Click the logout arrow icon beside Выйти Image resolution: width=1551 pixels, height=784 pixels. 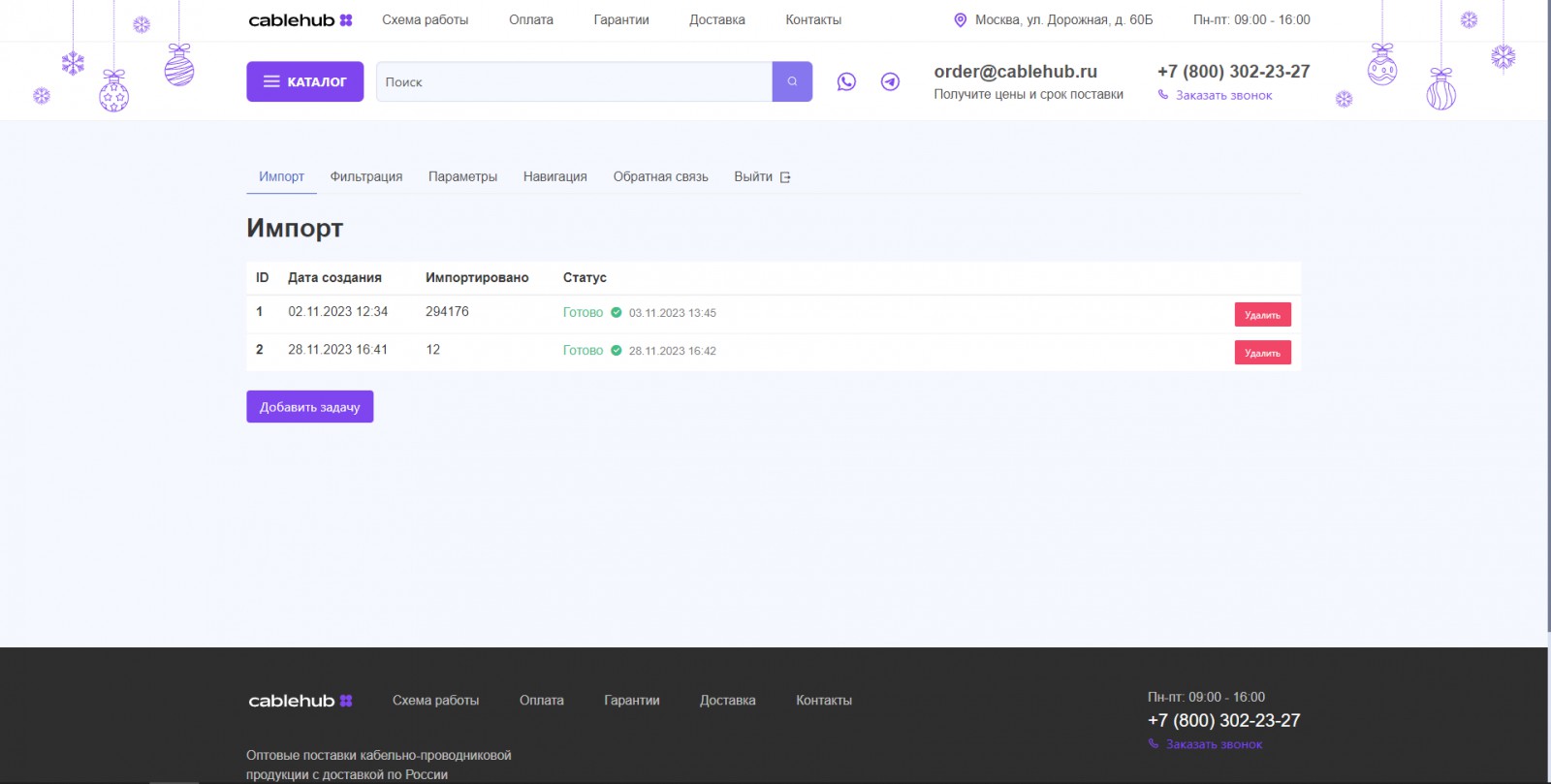pos(785,177)
